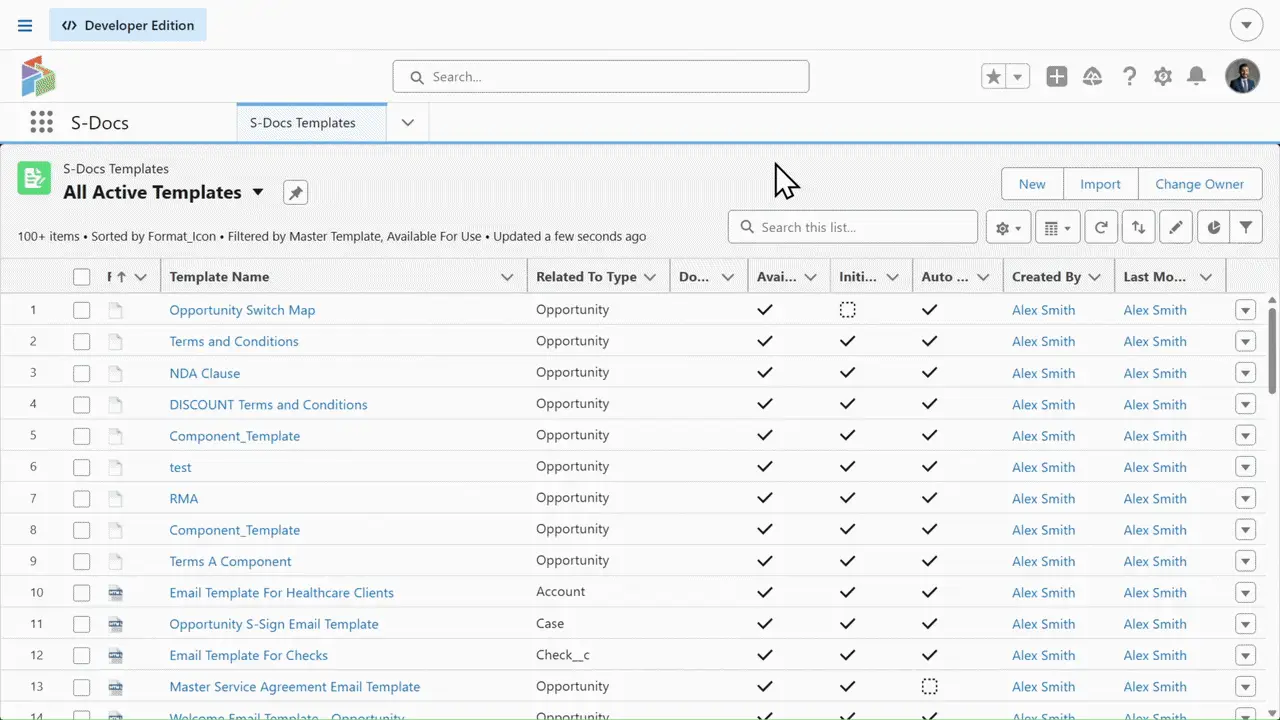
Task: Open the DISCOUNT Terms and Conditions link
Action: [268, 405]
